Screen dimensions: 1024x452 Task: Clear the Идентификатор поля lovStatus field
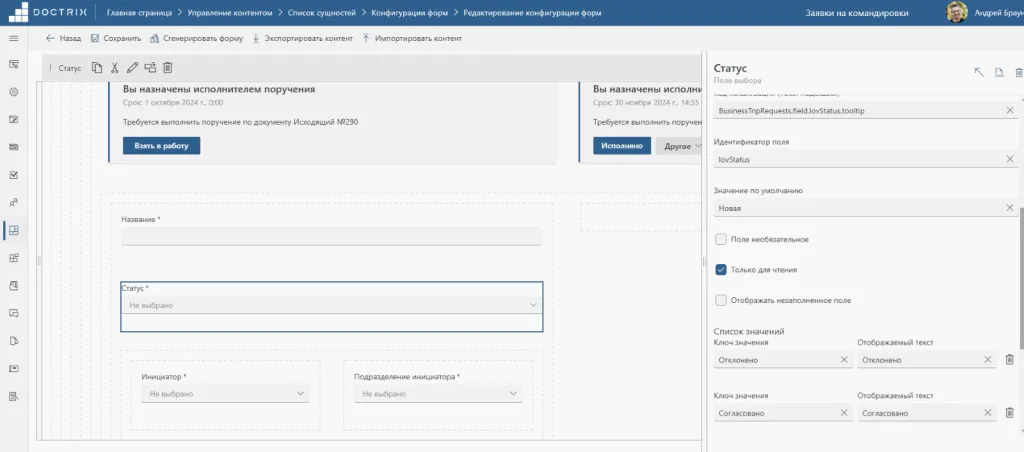point(1010,159)
